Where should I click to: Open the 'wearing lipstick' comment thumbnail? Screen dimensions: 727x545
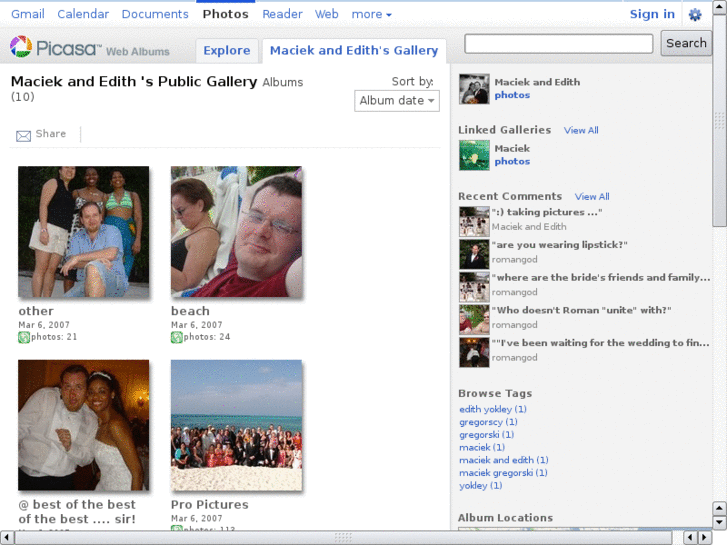[474, 254]
